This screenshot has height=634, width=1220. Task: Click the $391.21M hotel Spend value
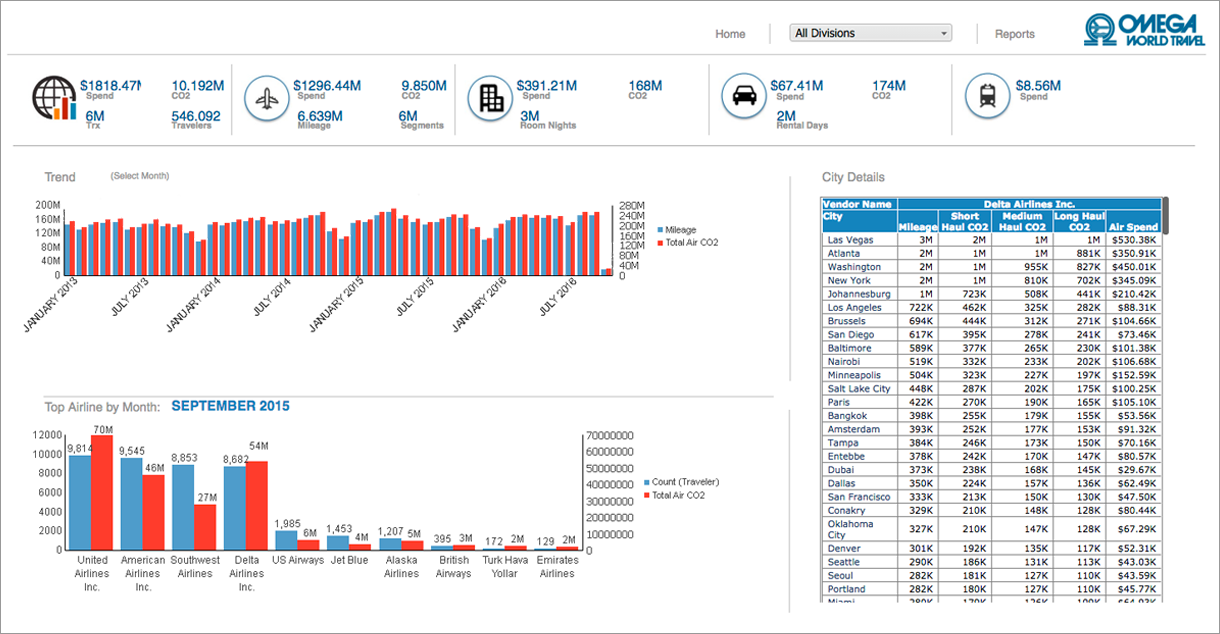tap(547, 86)
